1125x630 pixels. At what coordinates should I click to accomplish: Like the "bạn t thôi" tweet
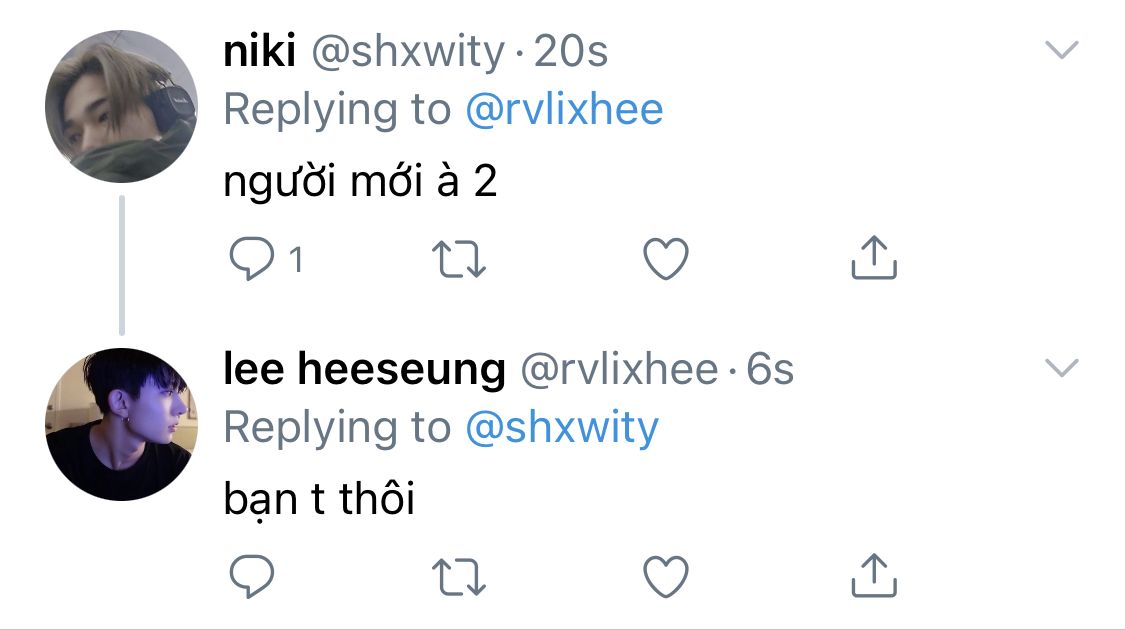point(665,576)
